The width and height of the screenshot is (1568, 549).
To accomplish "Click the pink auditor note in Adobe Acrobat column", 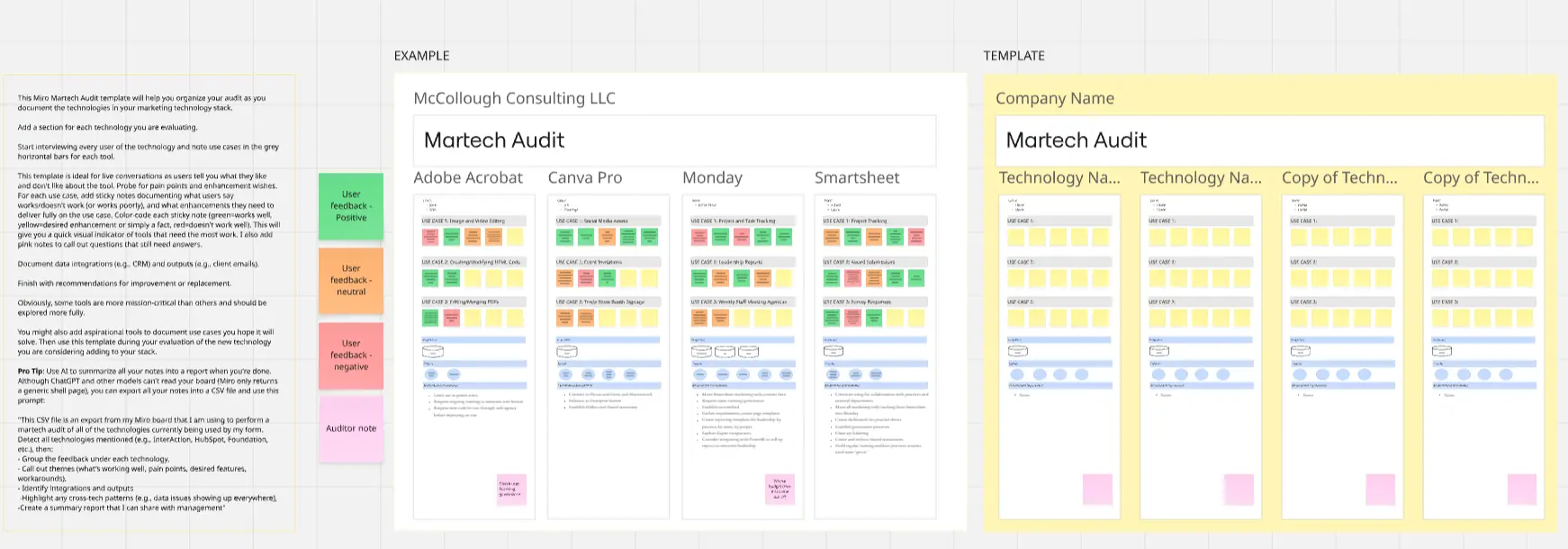I will tap(511, 490).
